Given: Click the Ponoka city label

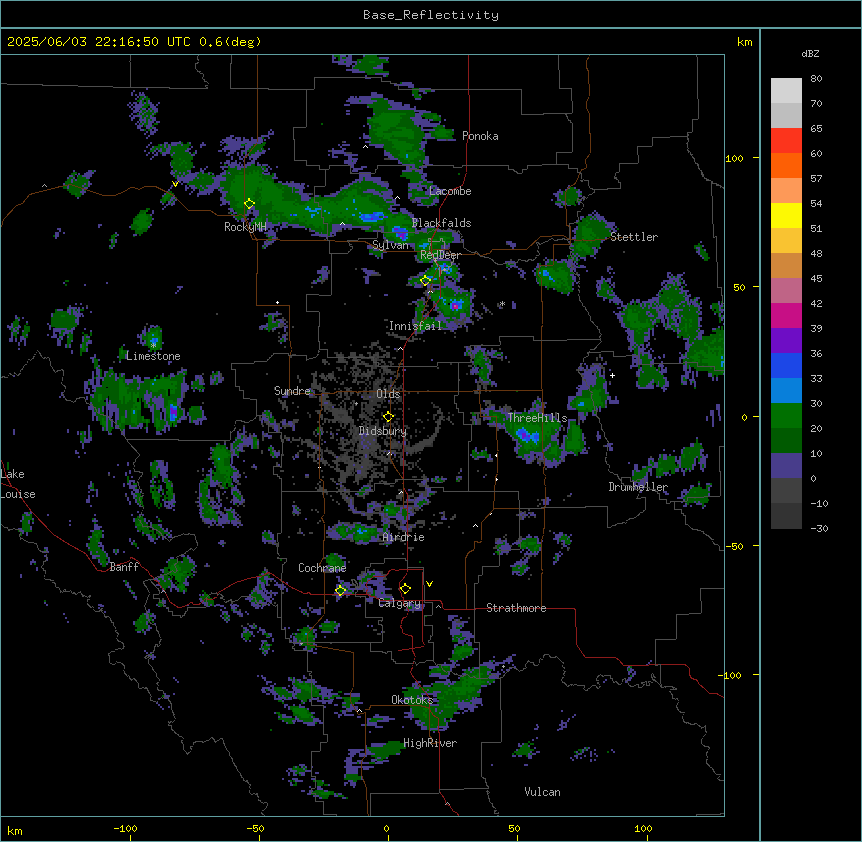Looking at the screenshot, I should coord(480,136).
